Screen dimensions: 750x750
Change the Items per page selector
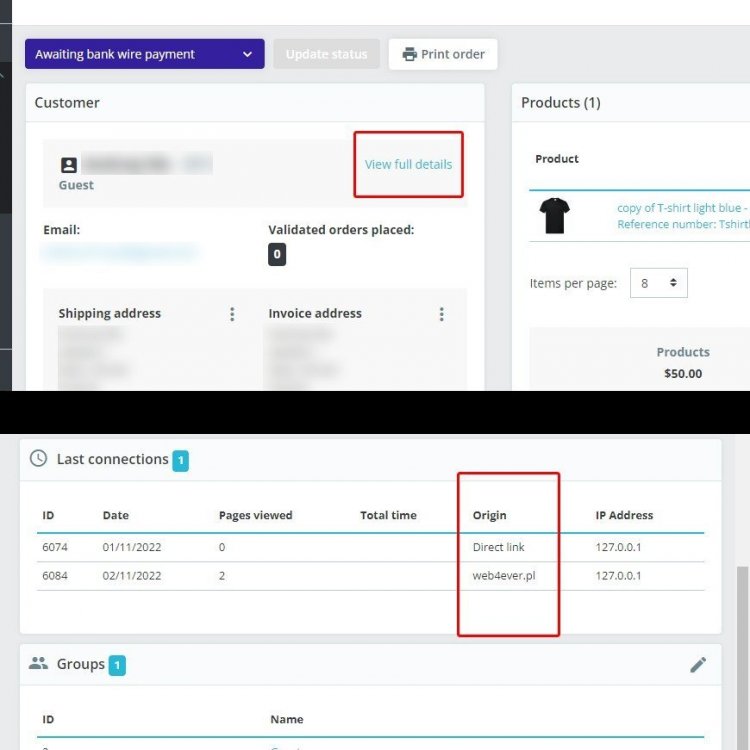[x=659, y=283]
